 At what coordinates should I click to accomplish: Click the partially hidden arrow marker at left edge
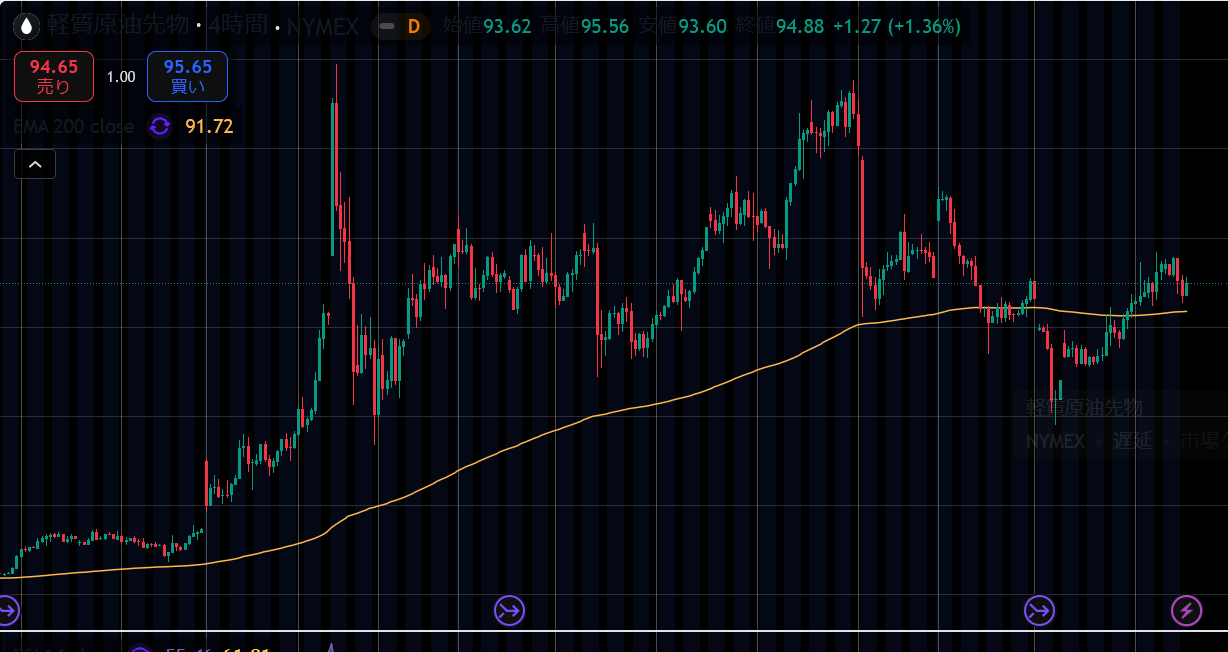pos(6,609)
